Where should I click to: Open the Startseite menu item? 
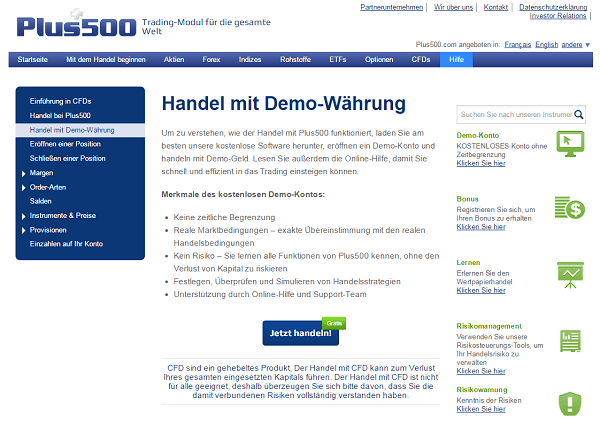(33, 60)
